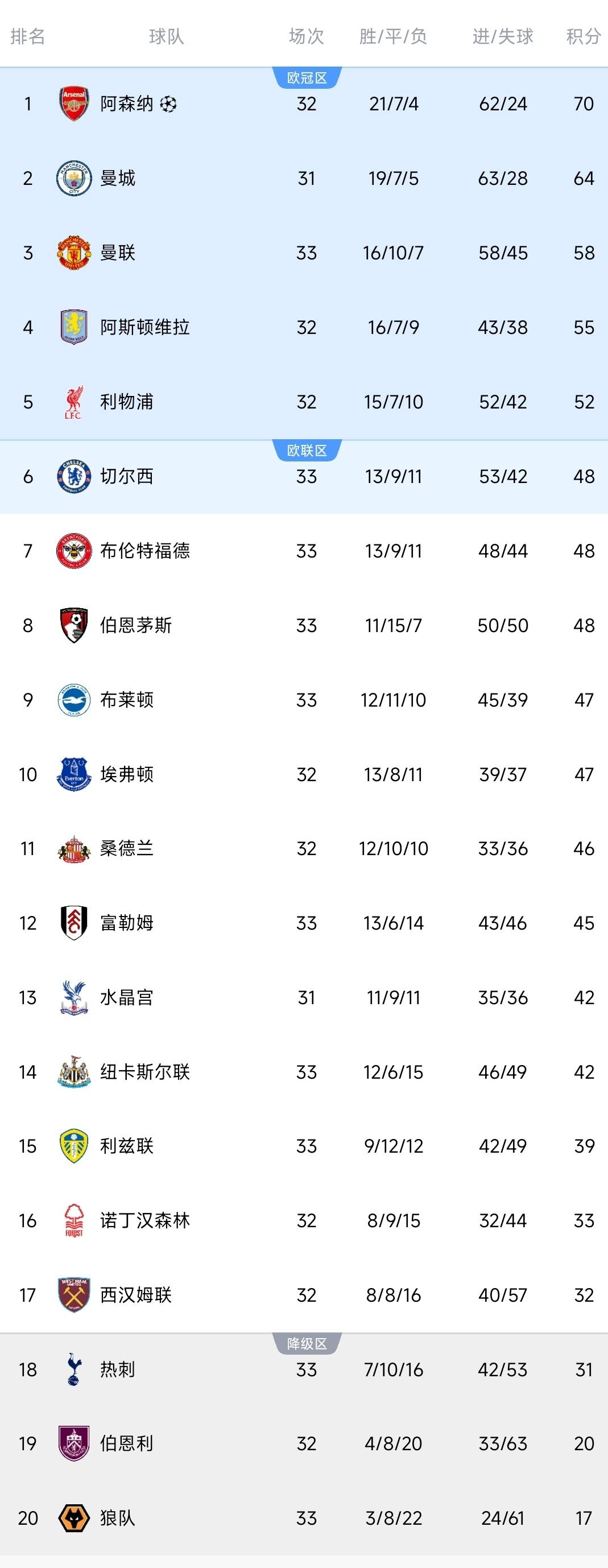
Task: Click the 积分 column header
Action: coord(583,36)
